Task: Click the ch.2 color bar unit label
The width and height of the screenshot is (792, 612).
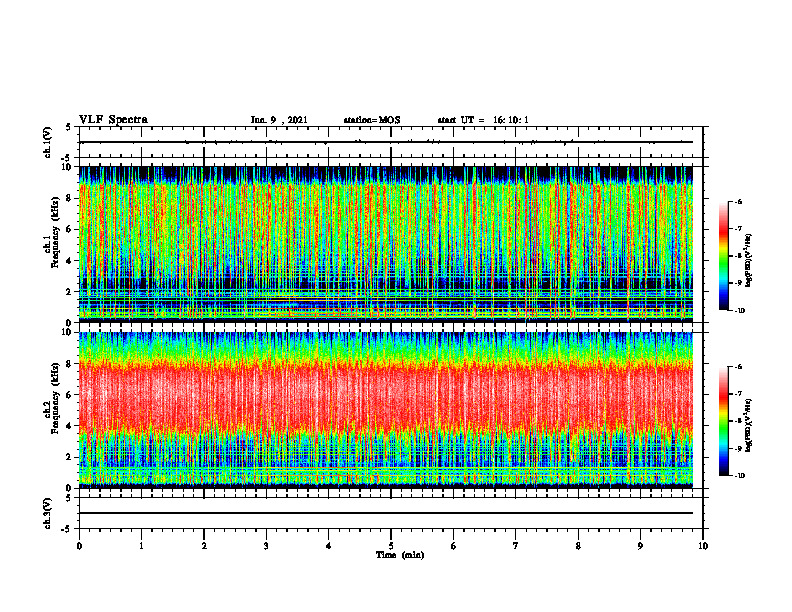Action: (x=749, y=426)
